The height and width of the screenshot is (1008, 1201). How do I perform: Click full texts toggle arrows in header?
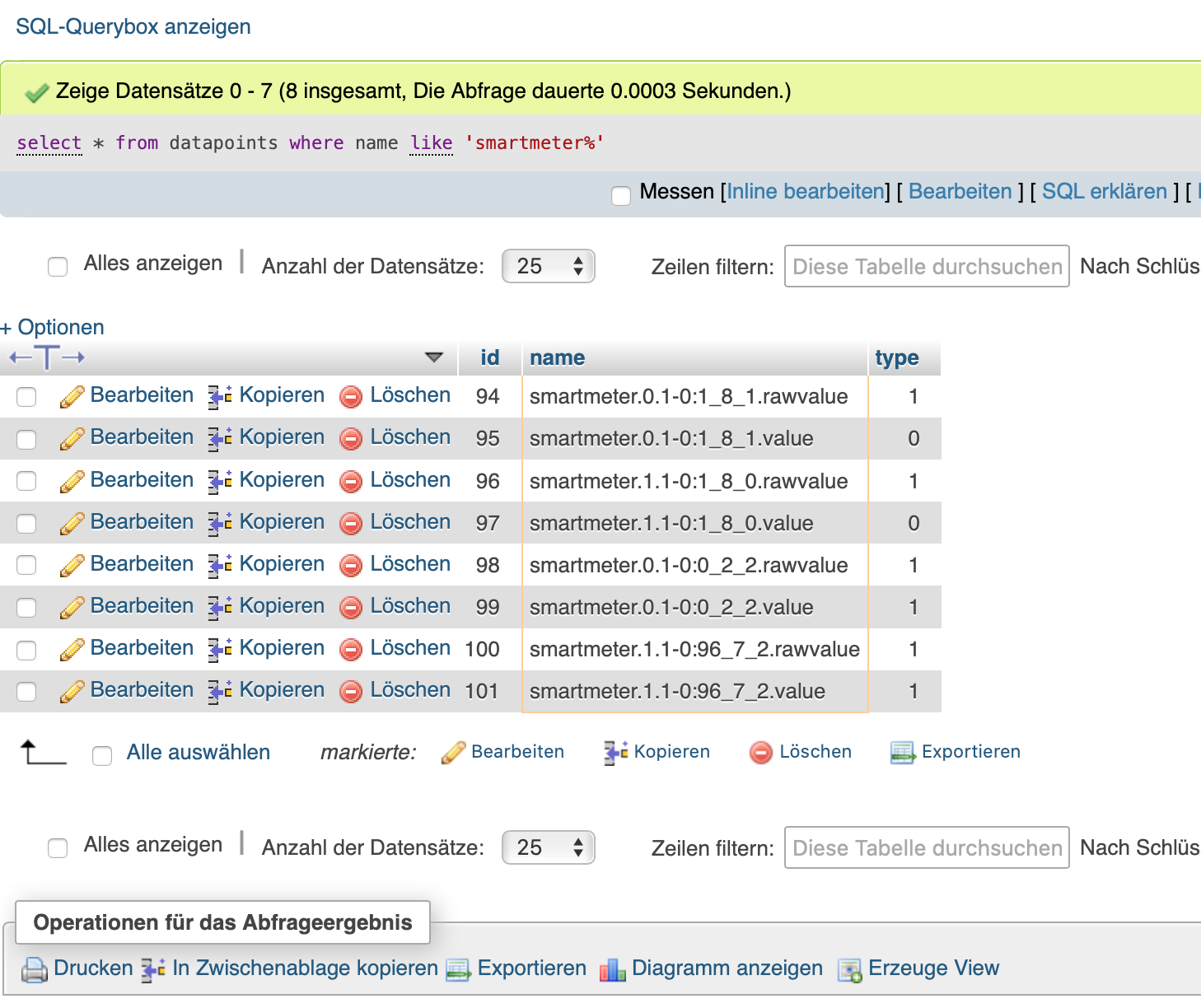tap(47, 357)
